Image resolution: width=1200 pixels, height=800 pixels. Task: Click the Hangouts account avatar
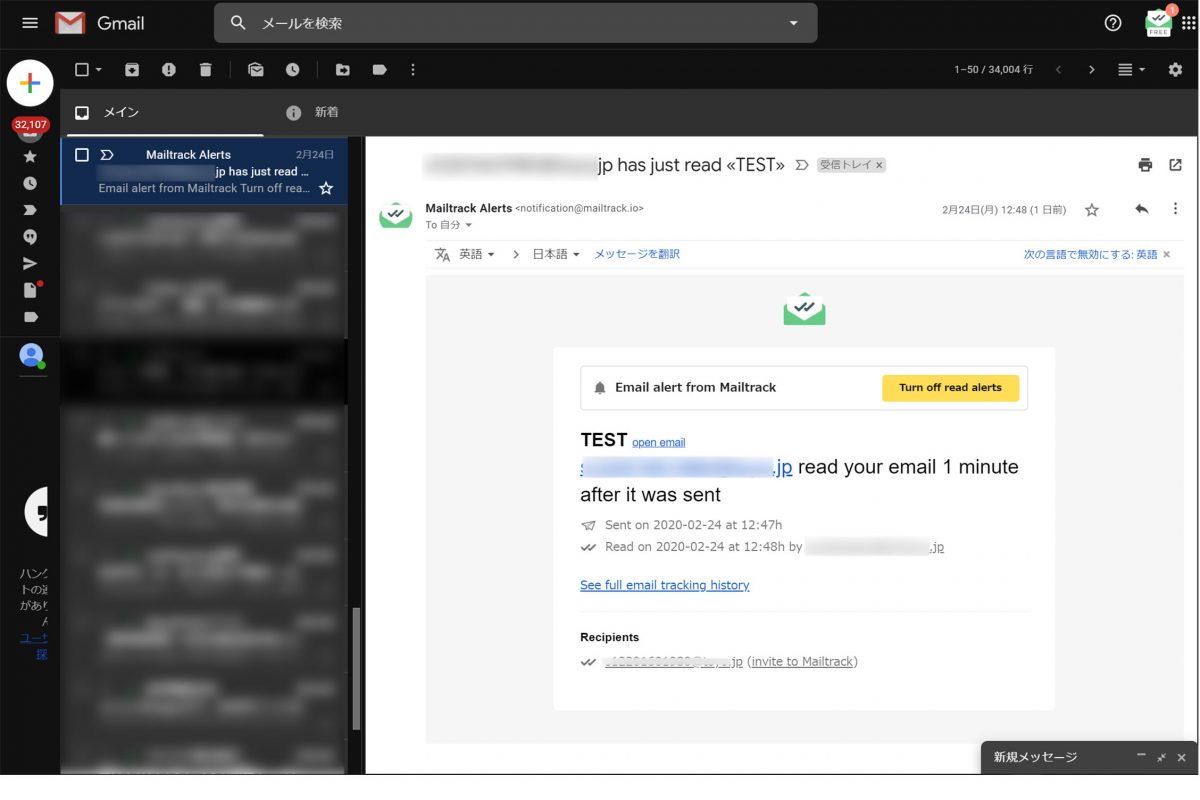pos(32,355)
